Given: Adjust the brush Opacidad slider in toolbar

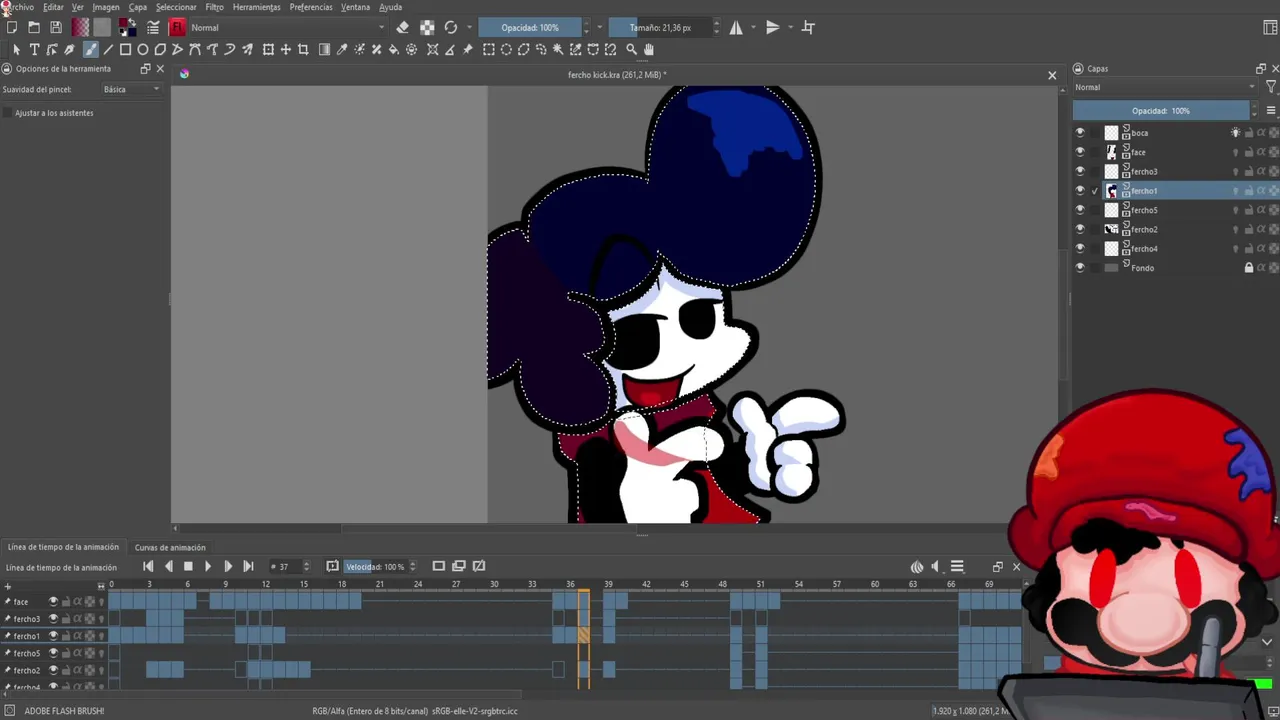Looking at the screenshot, I should [x=530, y=27].
